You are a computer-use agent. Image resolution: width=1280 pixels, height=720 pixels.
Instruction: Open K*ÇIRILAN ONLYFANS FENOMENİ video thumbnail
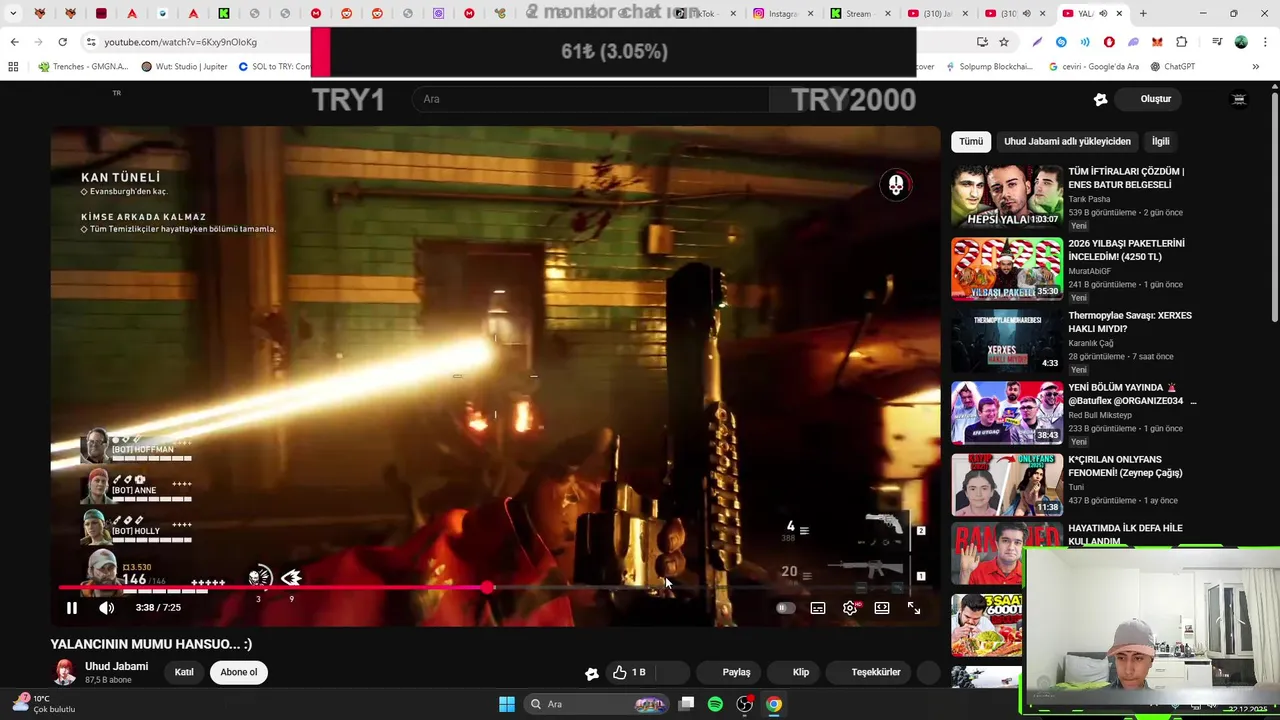click(x=1007, y=484)
